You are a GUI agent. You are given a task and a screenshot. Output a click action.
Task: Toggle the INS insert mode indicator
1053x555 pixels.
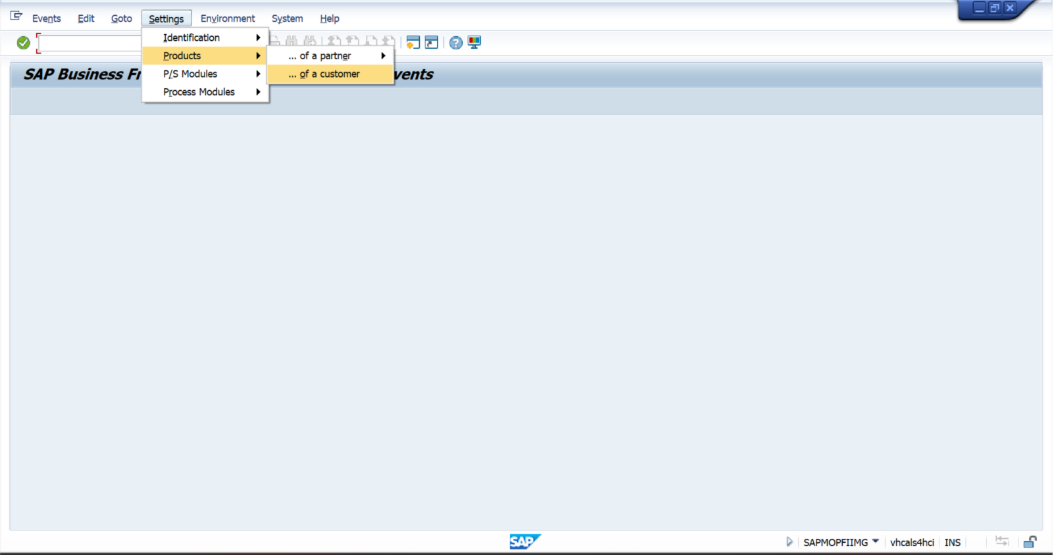click(x=952, y=542)
